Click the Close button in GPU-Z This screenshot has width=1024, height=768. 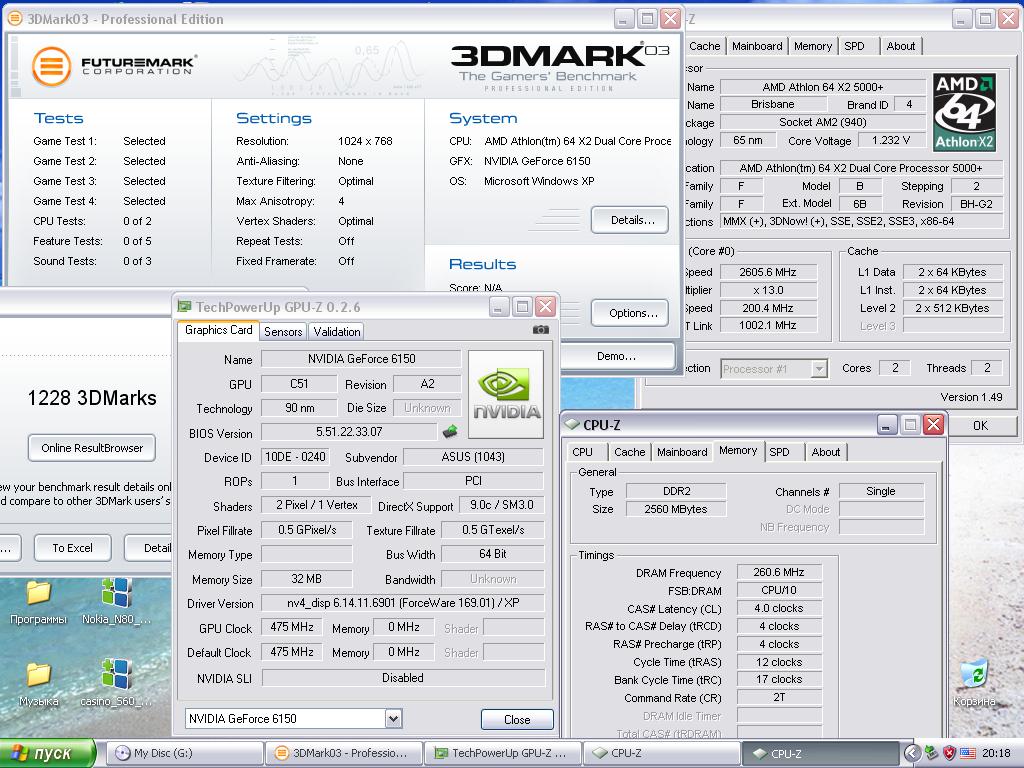[517, 720]
